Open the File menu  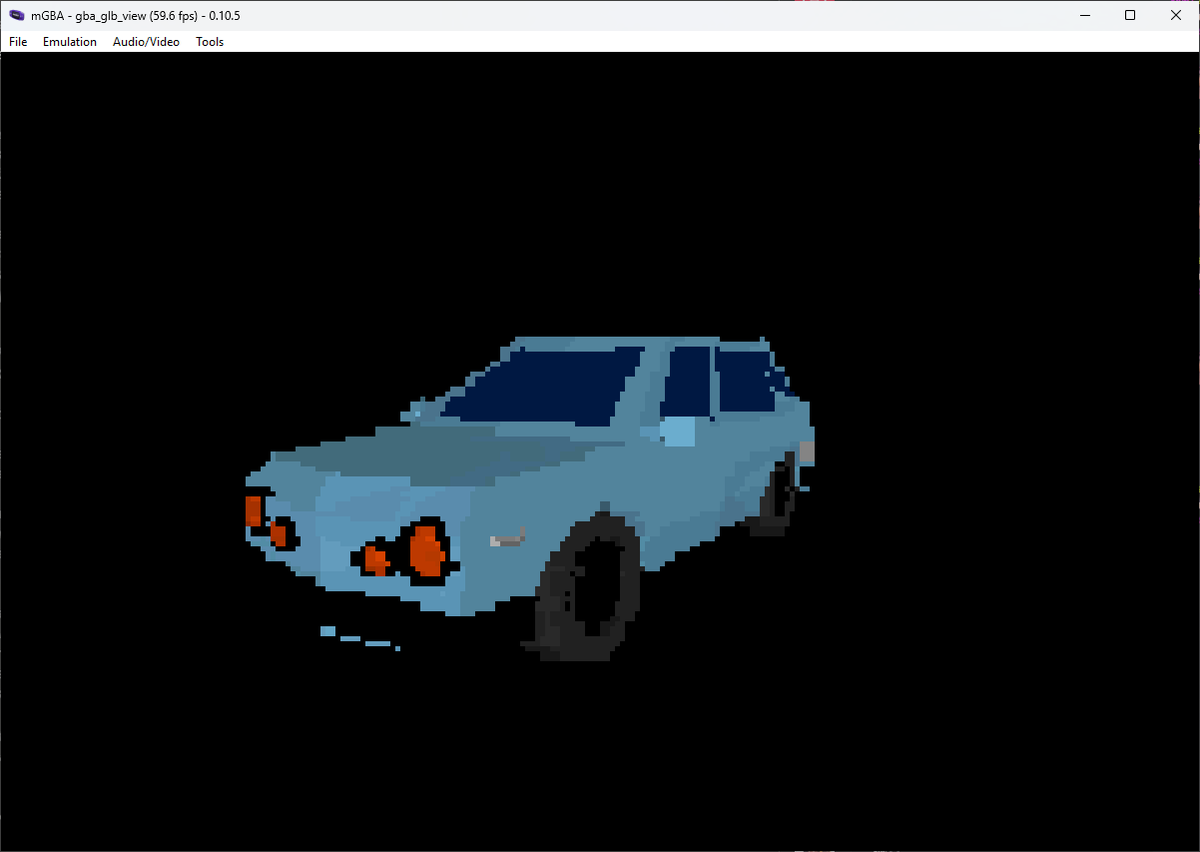[x=18, y=42]
